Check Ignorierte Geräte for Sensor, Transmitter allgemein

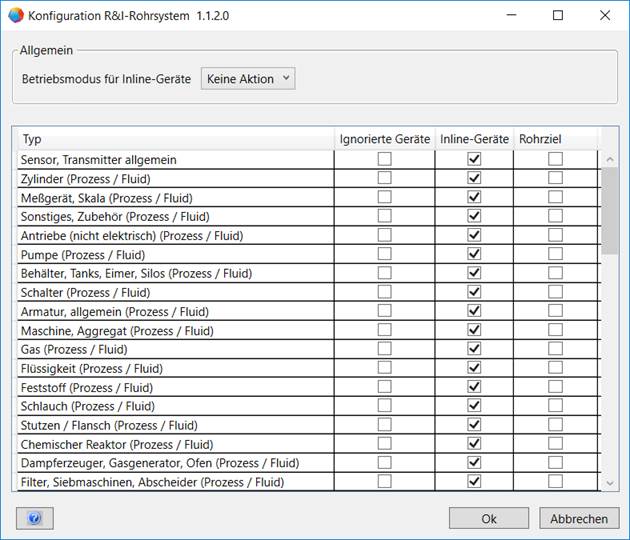tap(385, 159)
